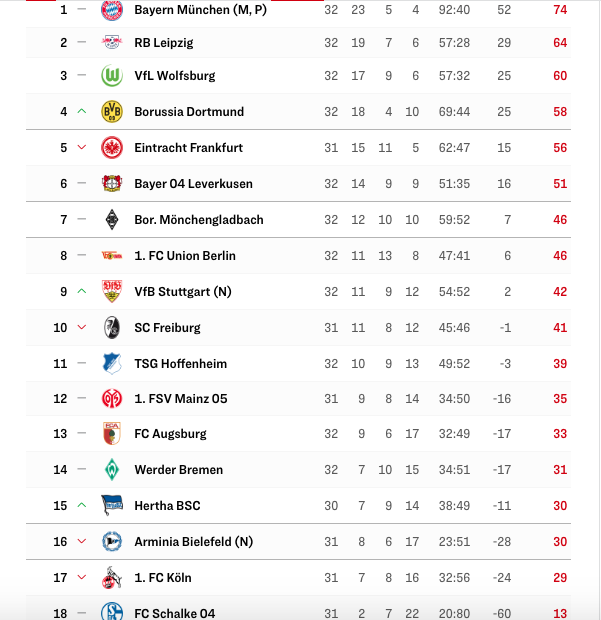Viewport: 601px width, 620px height.
Task: Click the Bayern München club crest
Action: click(x=112, y=9)
